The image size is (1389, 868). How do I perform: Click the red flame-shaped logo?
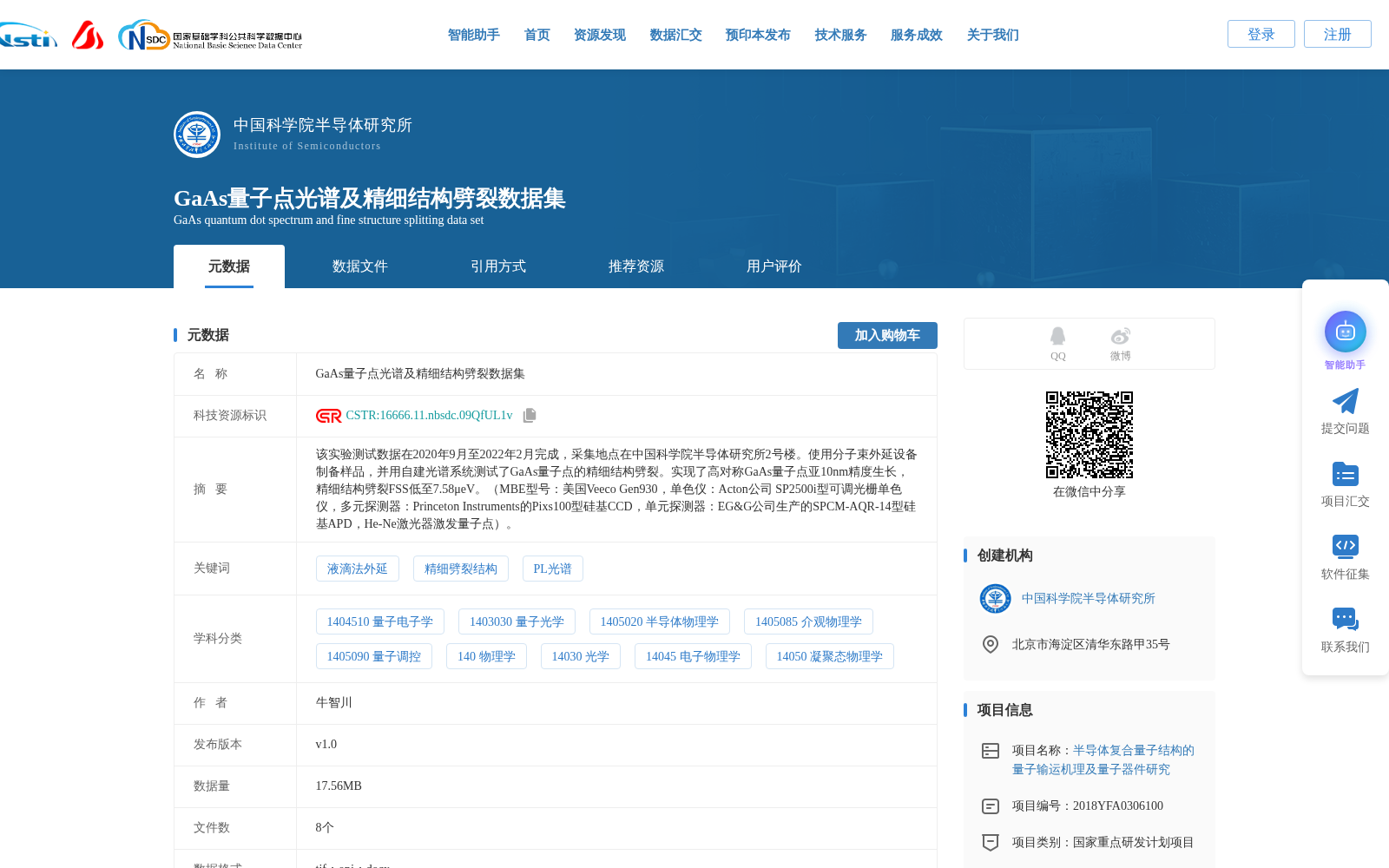88,35
